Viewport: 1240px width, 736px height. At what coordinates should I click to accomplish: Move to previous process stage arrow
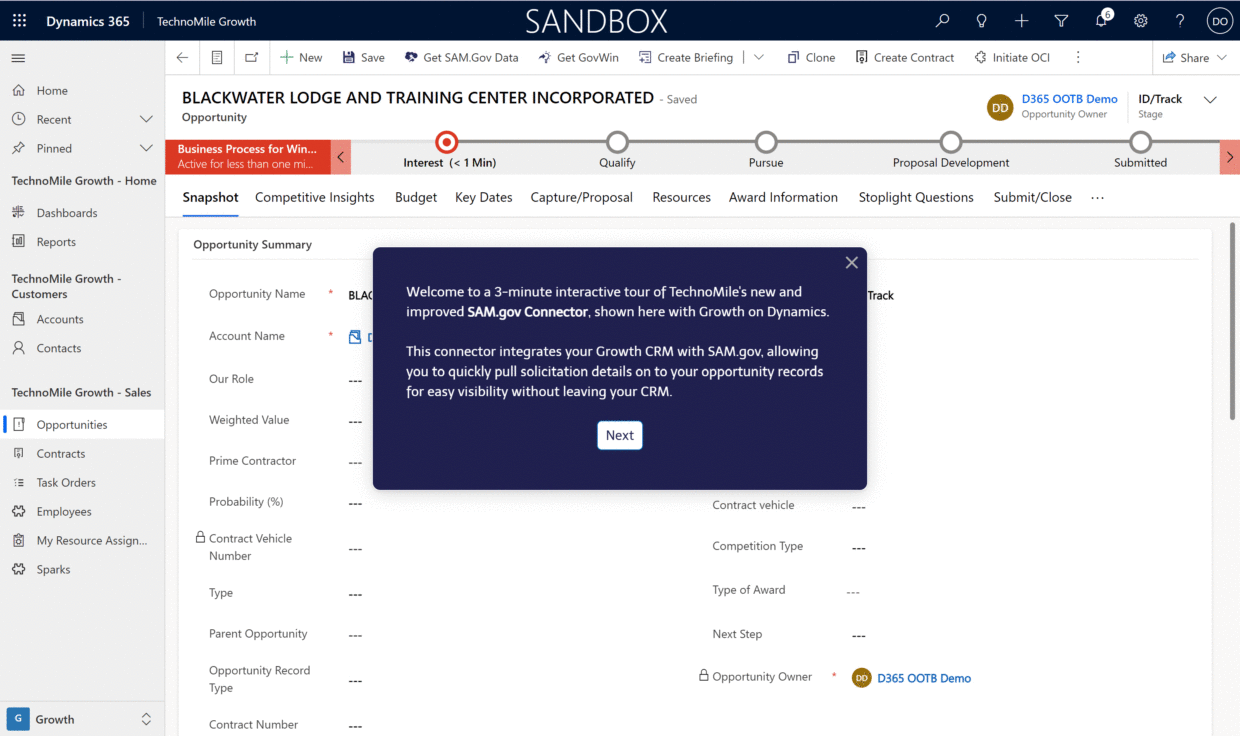(342, 157)
